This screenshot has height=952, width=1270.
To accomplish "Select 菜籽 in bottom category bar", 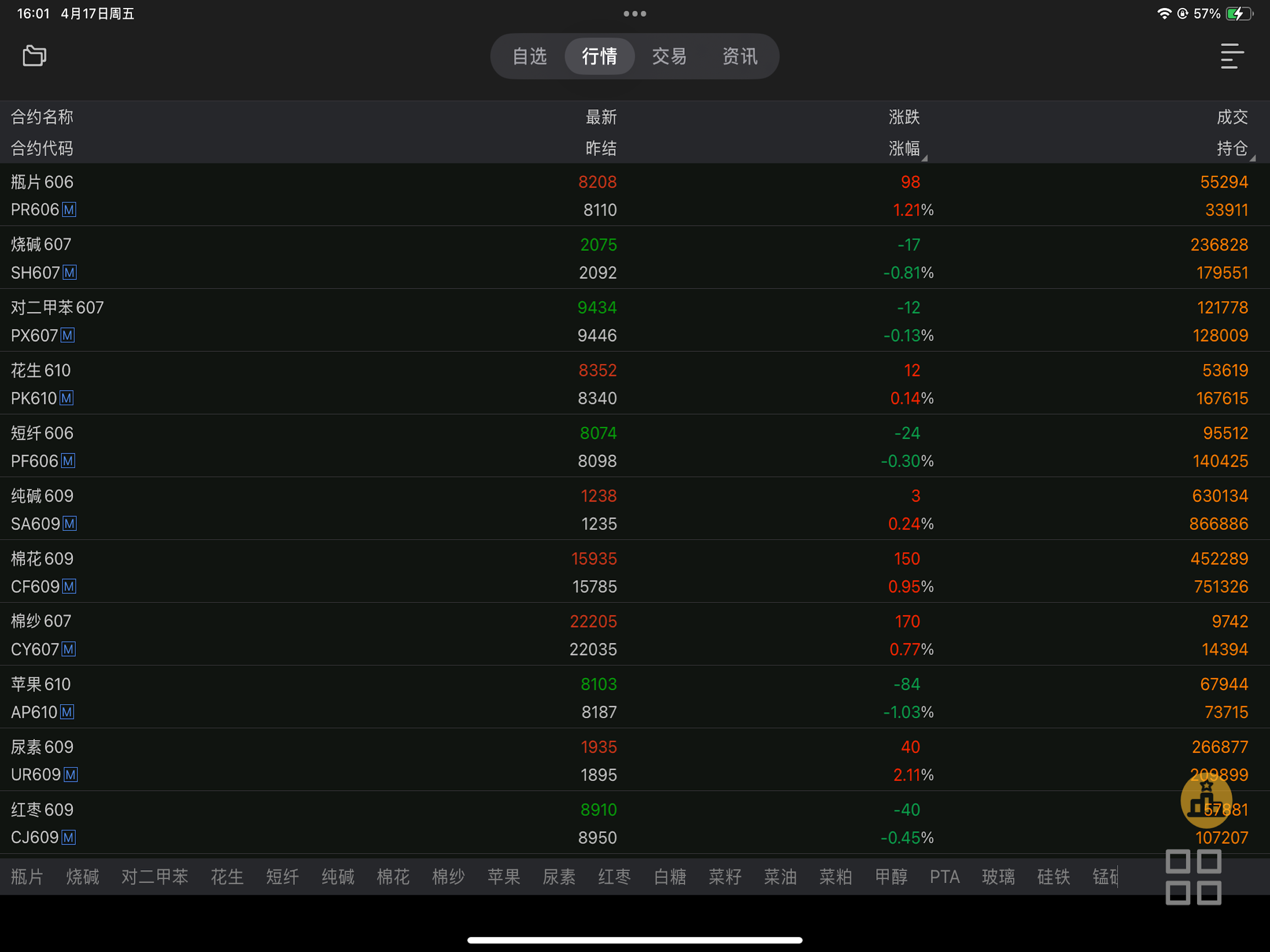I will click(x=725, y=877).
